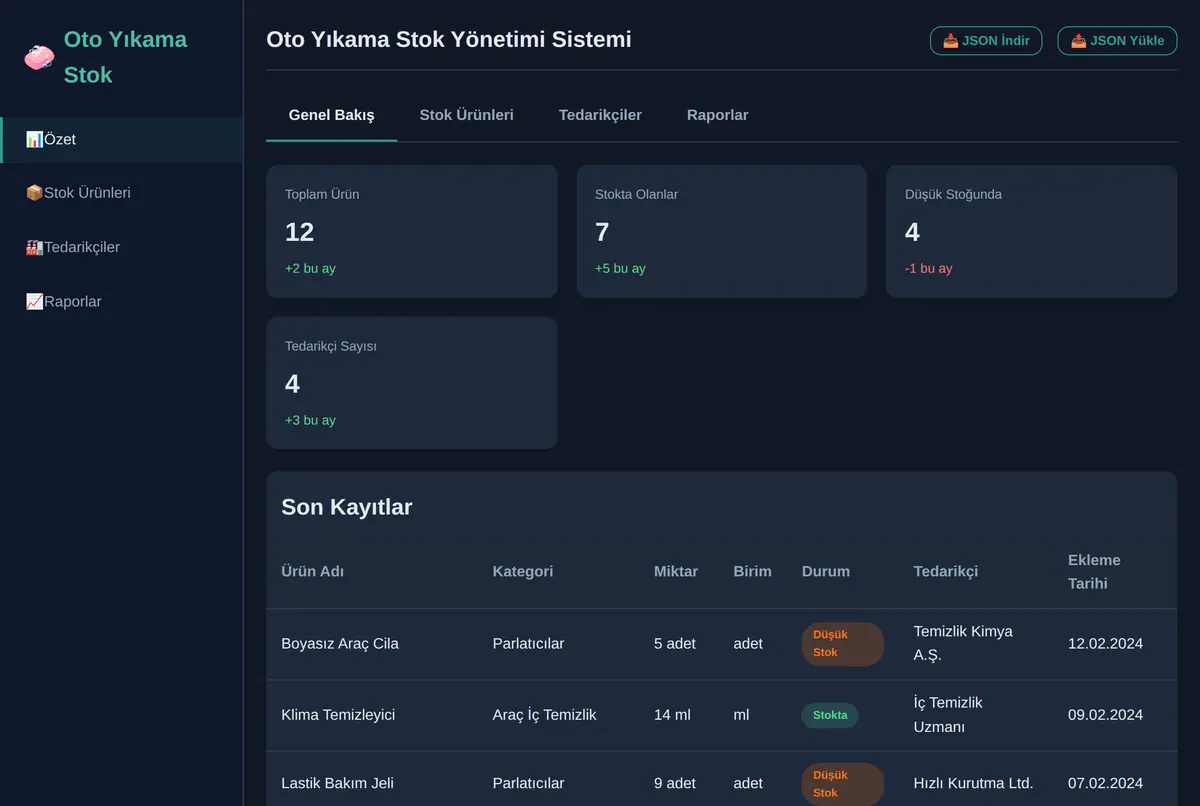The image size is (1200, 806).
Task: Click the İç Temizlik Uzmanı supplier cell
Action: click(948, 715)
